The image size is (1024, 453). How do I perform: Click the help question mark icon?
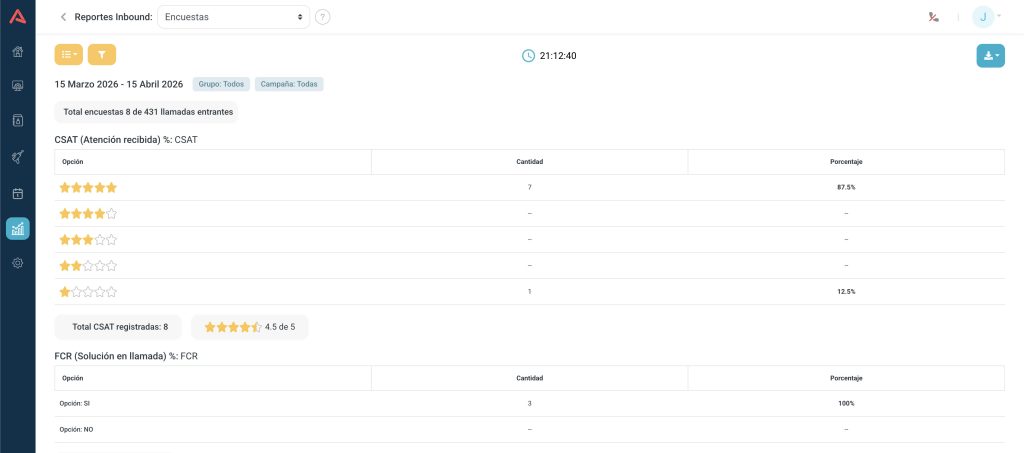click(x=322, y=17)
